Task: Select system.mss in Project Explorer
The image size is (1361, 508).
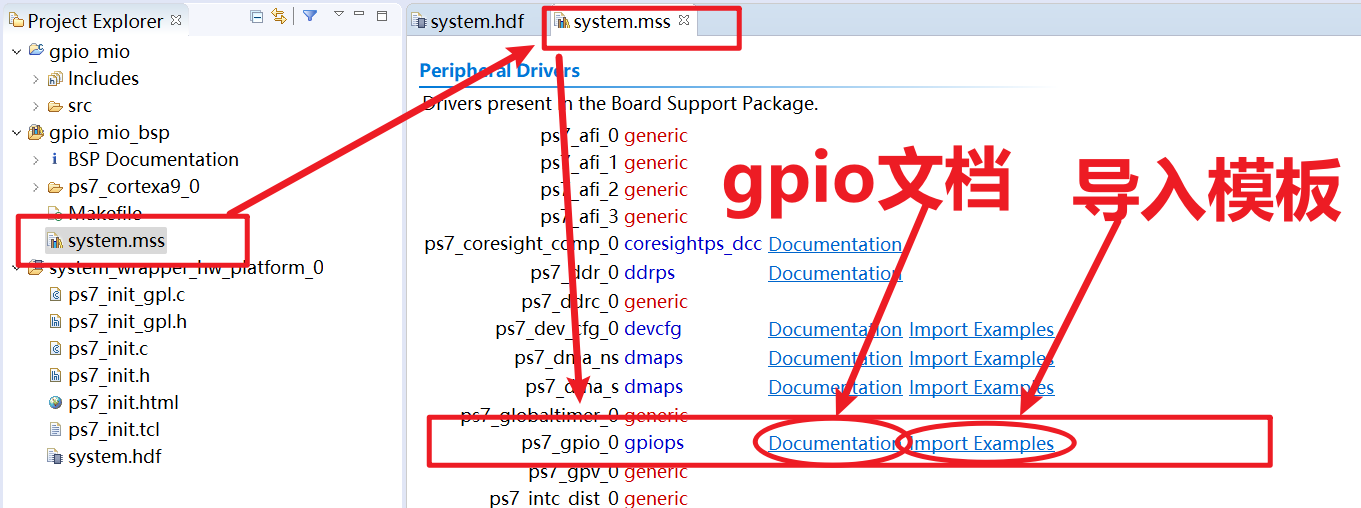Action: pos(116,241)
